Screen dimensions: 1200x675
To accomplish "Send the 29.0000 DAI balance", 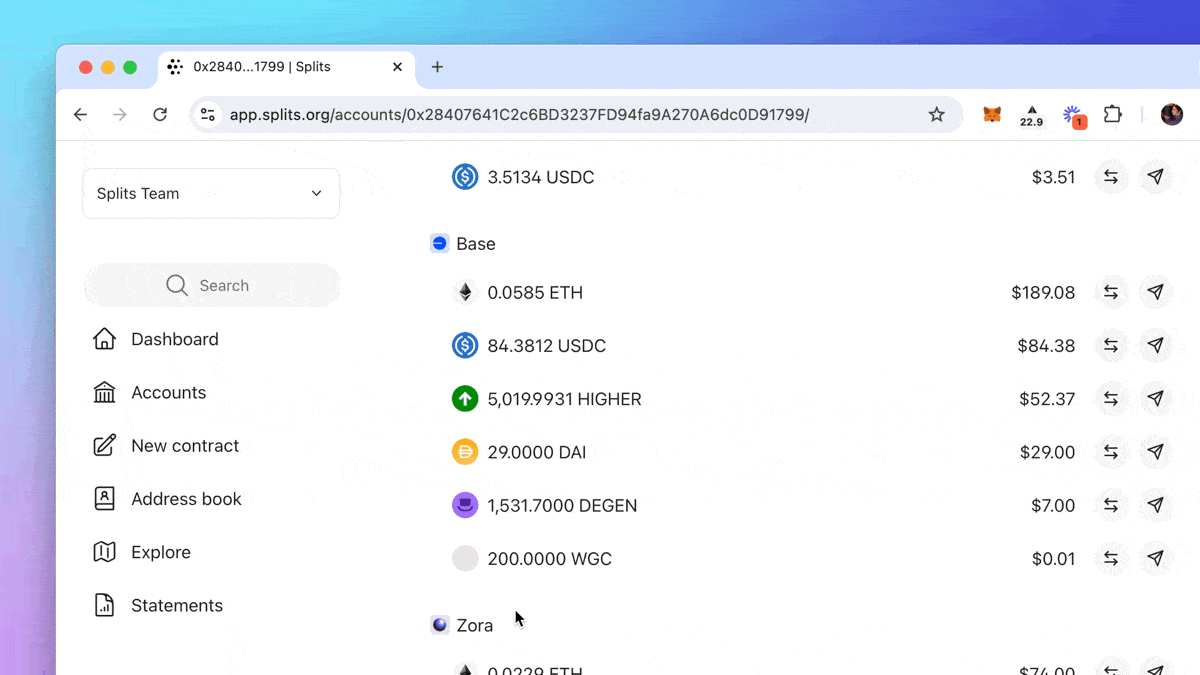I will tap(1156, 452).
